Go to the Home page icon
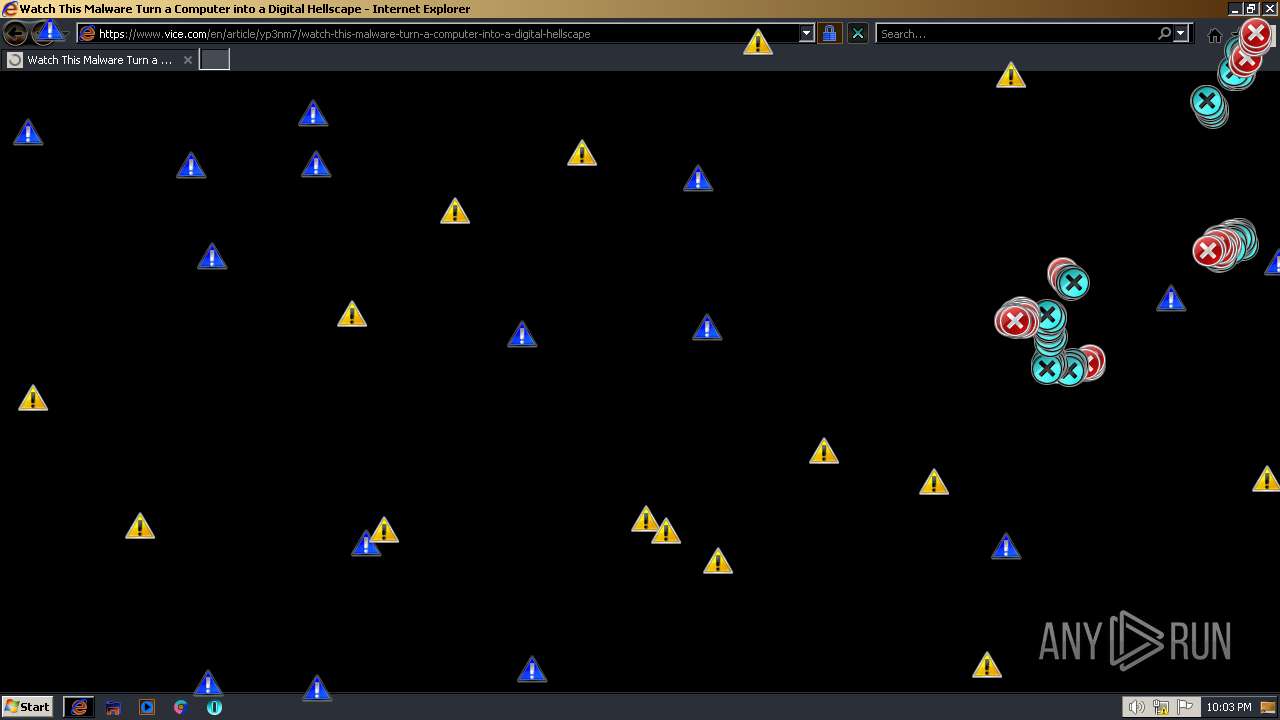This screenshot has height=720, width=1280. point(1214,35)
